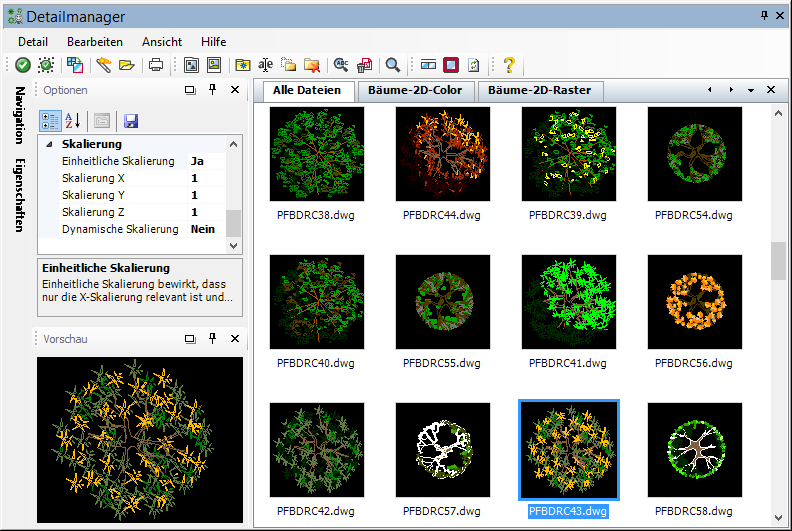Pin the Optionen panel
The image size is (792, 531).
point(212,90)
